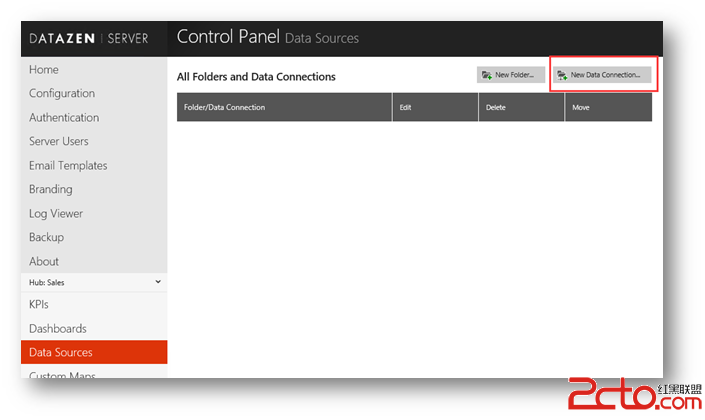Screen dimensions: 705x420
Task: Open the Log Viewer page
Action: (56, 214)
